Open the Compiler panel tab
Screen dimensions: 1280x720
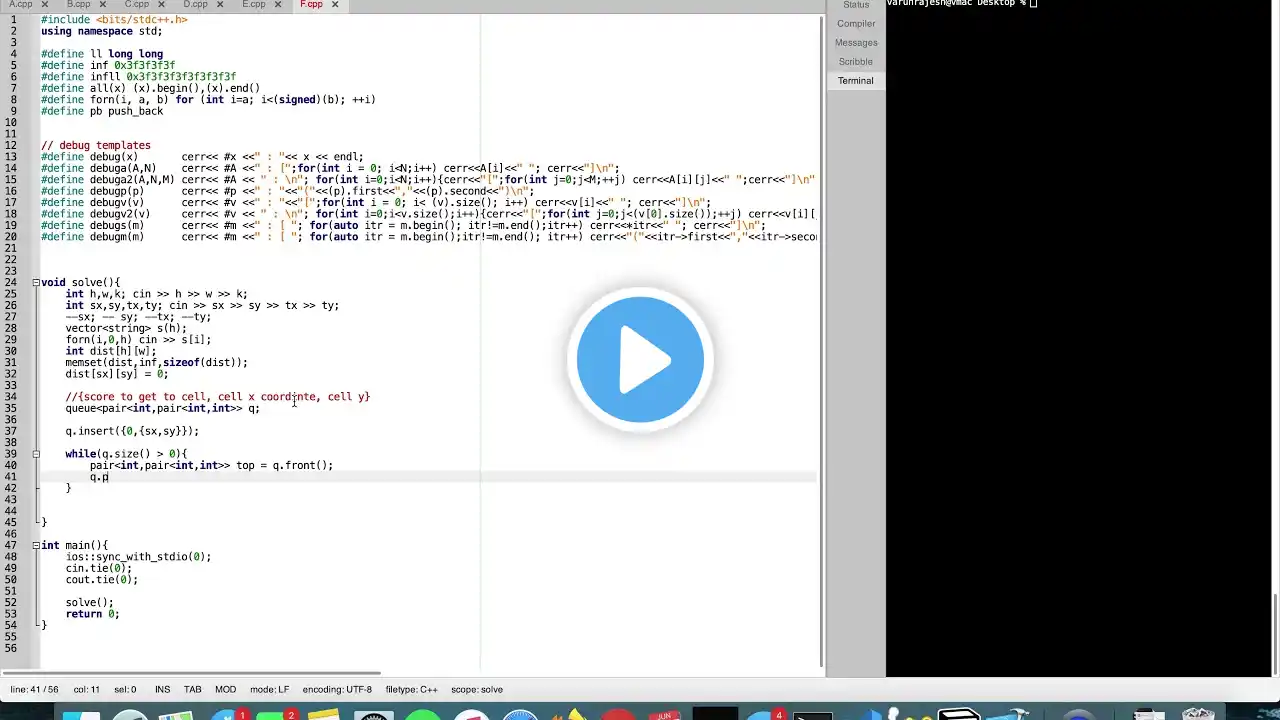tap(856, 23)
